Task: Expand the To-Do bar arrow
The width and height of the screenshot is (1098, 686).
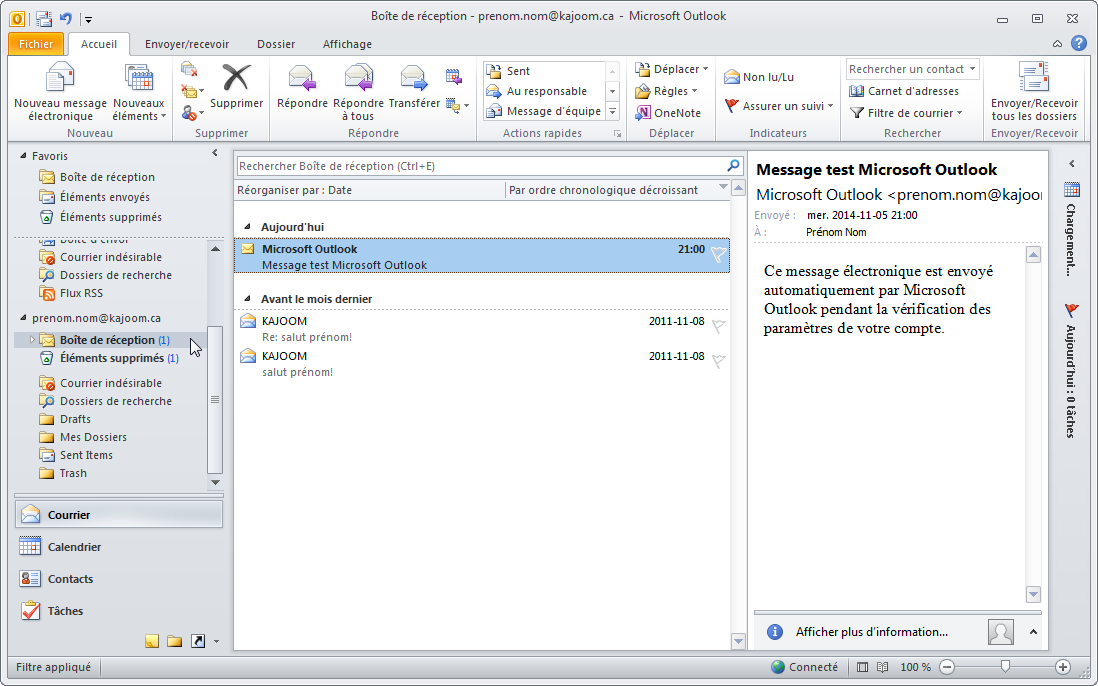Action: coord(1071,164)
